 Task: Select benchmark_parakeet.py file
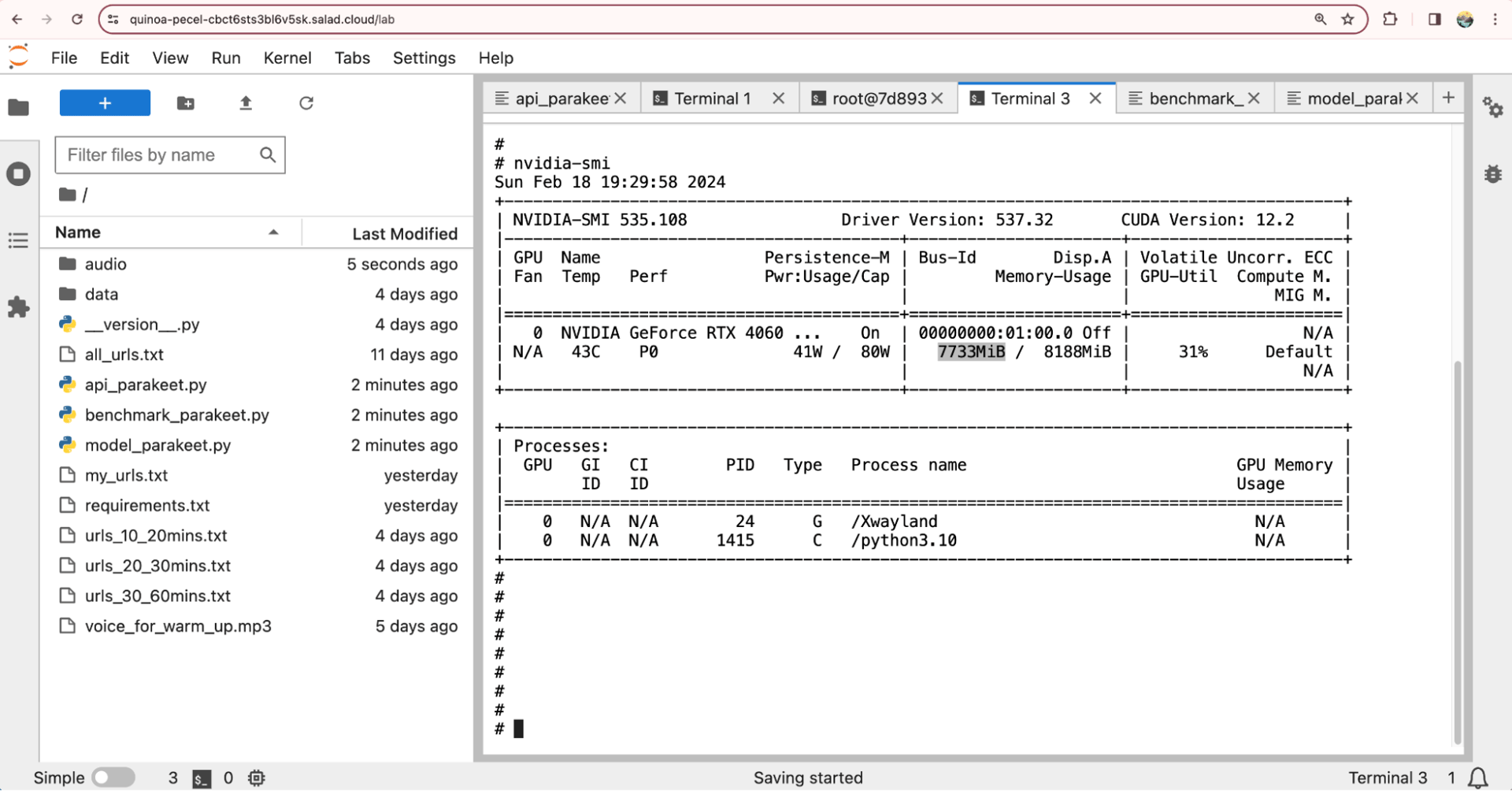coord(257,415)
